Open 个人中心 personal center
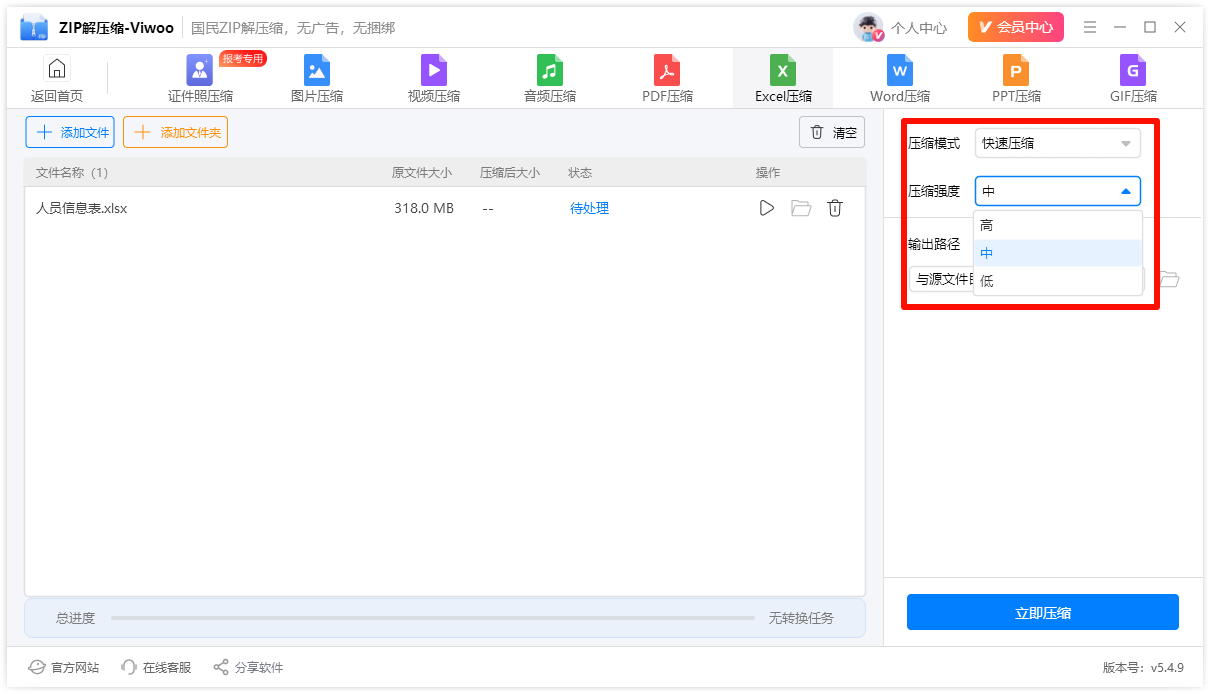The image size is (1210, 694). [900, 28]
